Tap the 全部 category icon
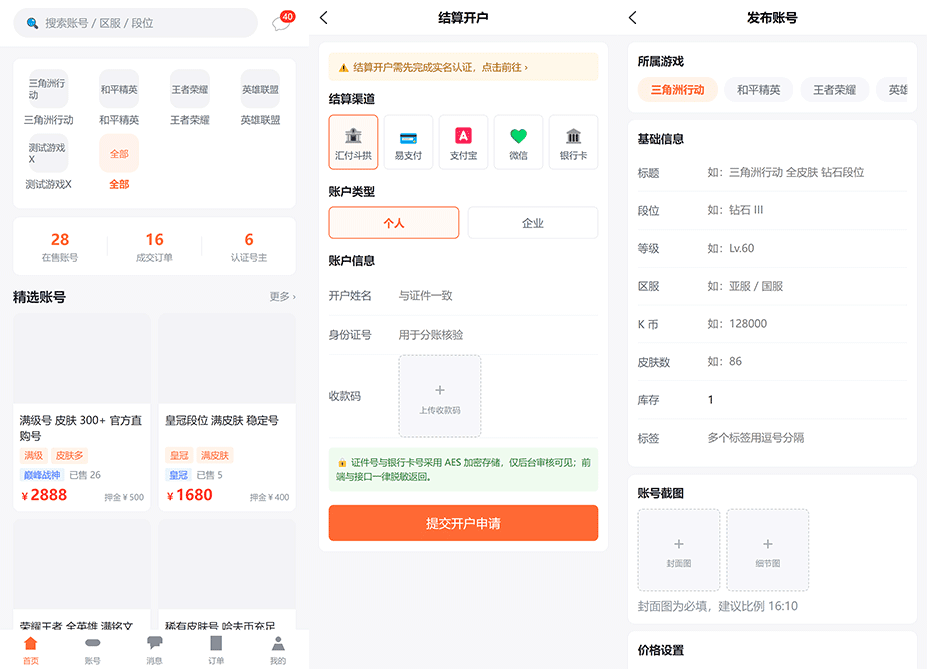928x669 pixels. tap(119, 153)
